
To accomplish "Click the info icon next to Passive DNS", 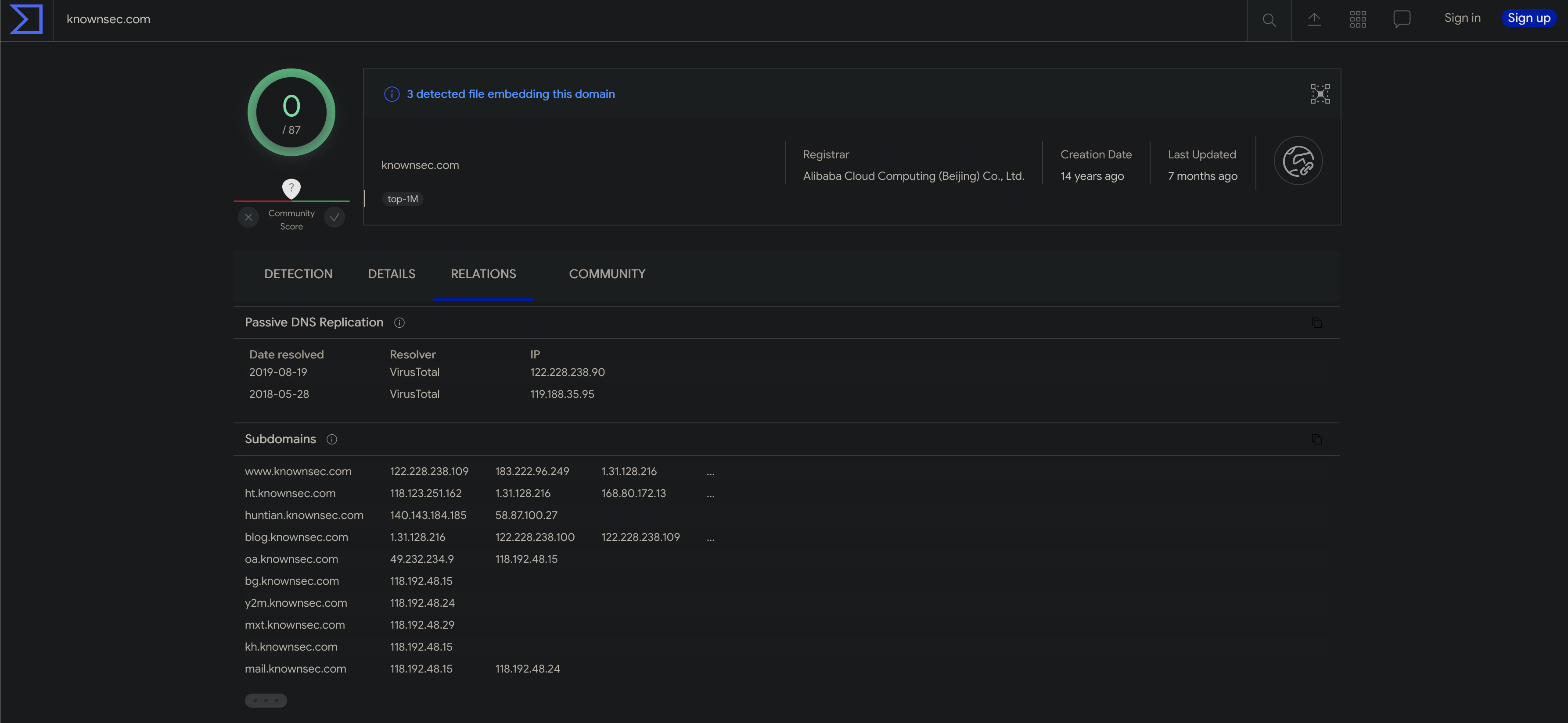I will click(x=399, y=323).
